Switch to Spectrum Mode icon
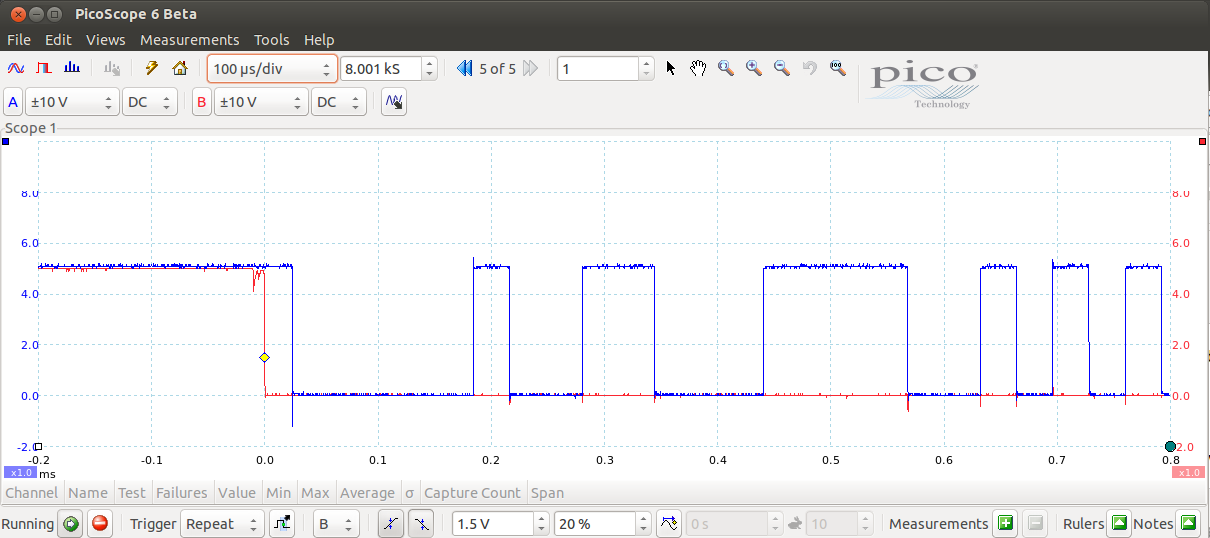The height and width of the screenshot is (538, 1210). (72, 68)
